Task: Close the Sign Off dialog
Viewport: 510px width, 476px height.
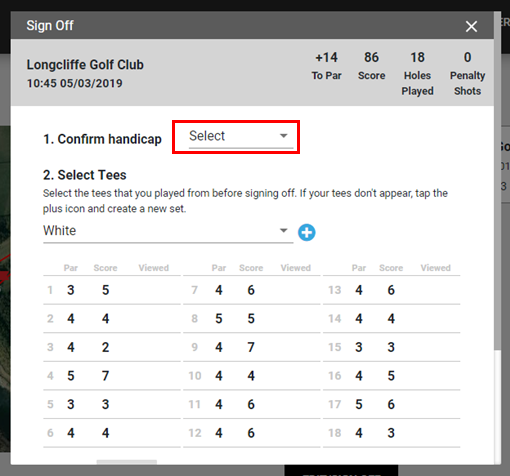Action: (471, 26)
